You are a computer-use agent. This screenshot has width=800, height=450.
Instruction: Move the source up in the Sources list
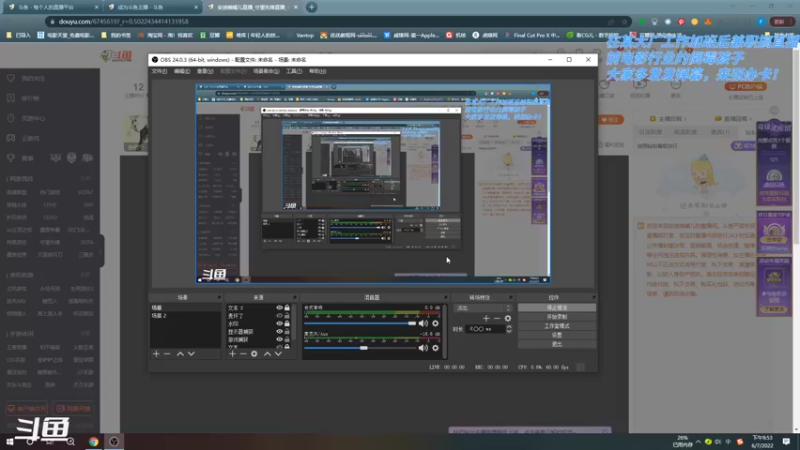pyautogui.click(x=267, y=354)
